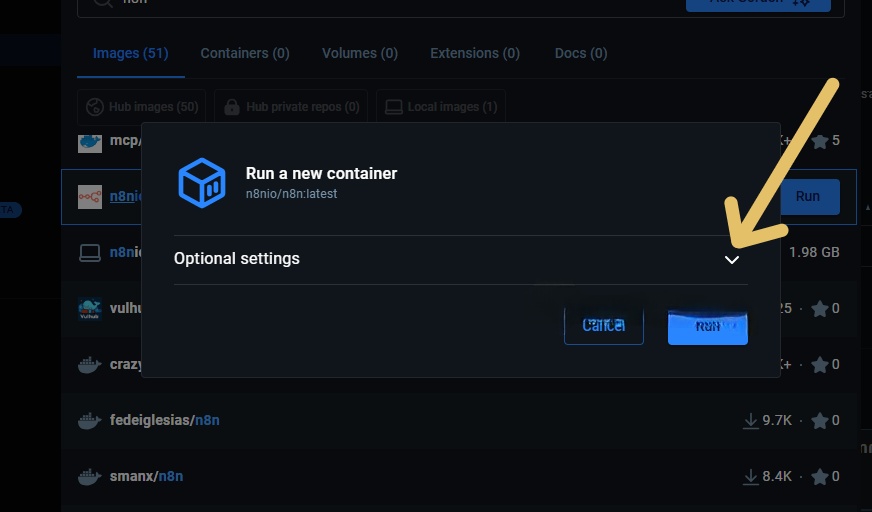Click the 8.4K download count
The image size is (872, 512).
point(777,476)
